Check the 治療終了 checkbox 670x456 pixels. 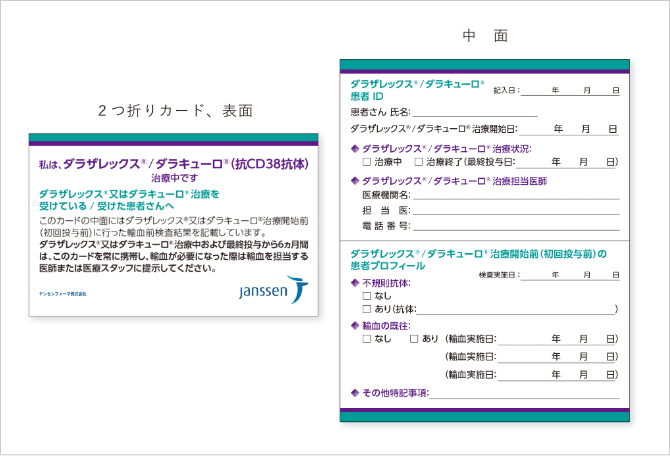(x=418, y=162)
